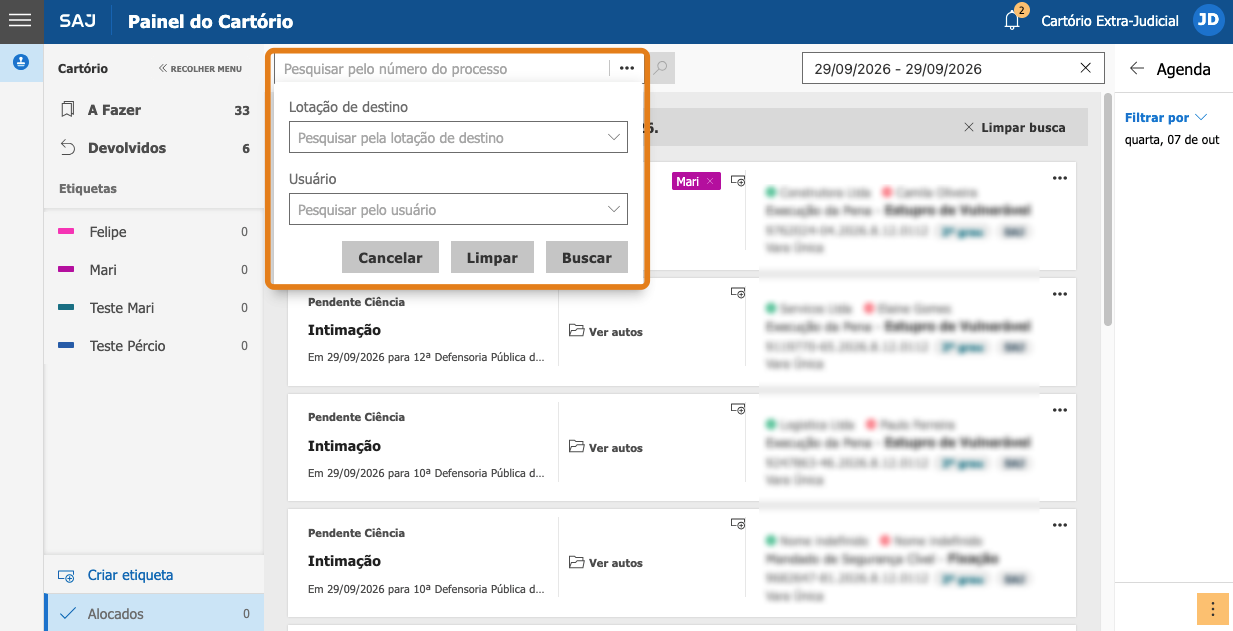Viewport: 1233px width, 631px height.
Task: Open Ver autos on the 12ª Defensoria card
Action: [606, 331]
